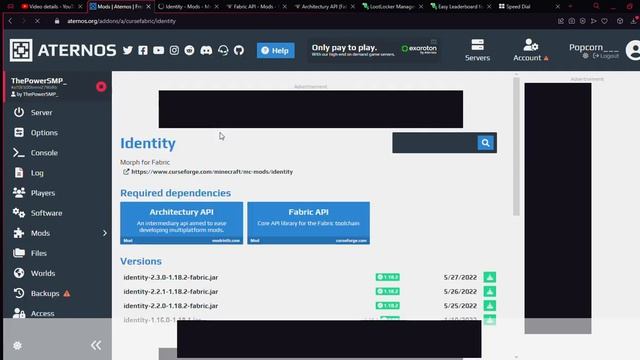Open Account in top navigation
The height and width of the screenshot is (360, 640).
(x=530, y=50)
